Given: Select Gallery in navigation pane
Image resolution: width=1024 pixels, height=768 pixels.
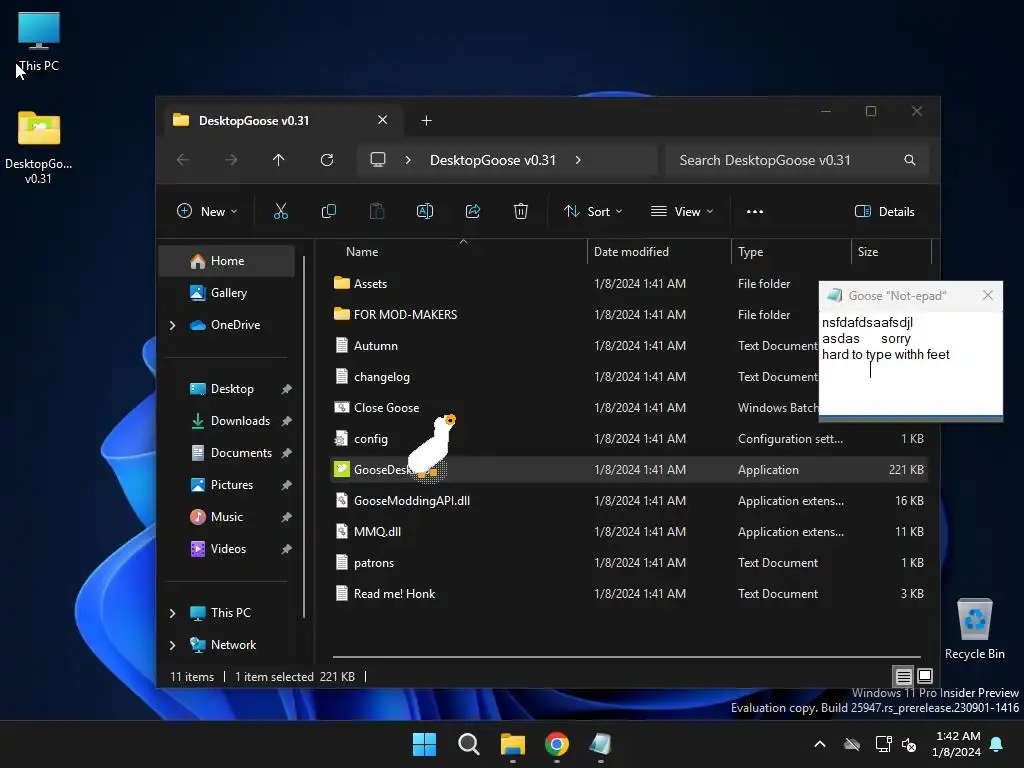Looking at the screenshot, I should [x=227, y=293].
